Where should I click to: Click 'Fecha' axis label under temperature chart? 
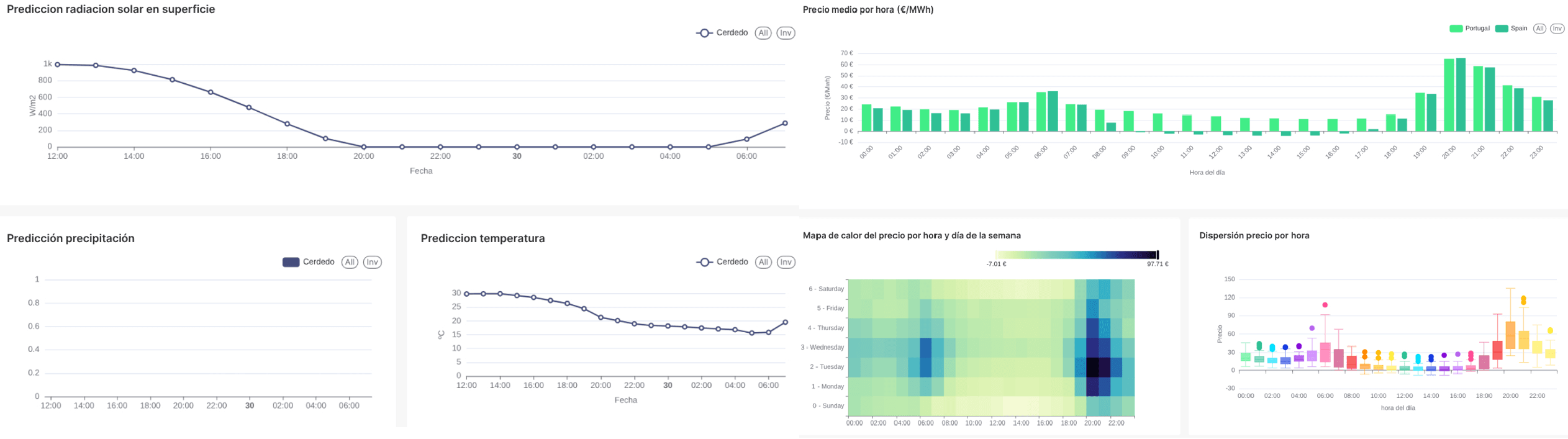(x=626, y=400)
